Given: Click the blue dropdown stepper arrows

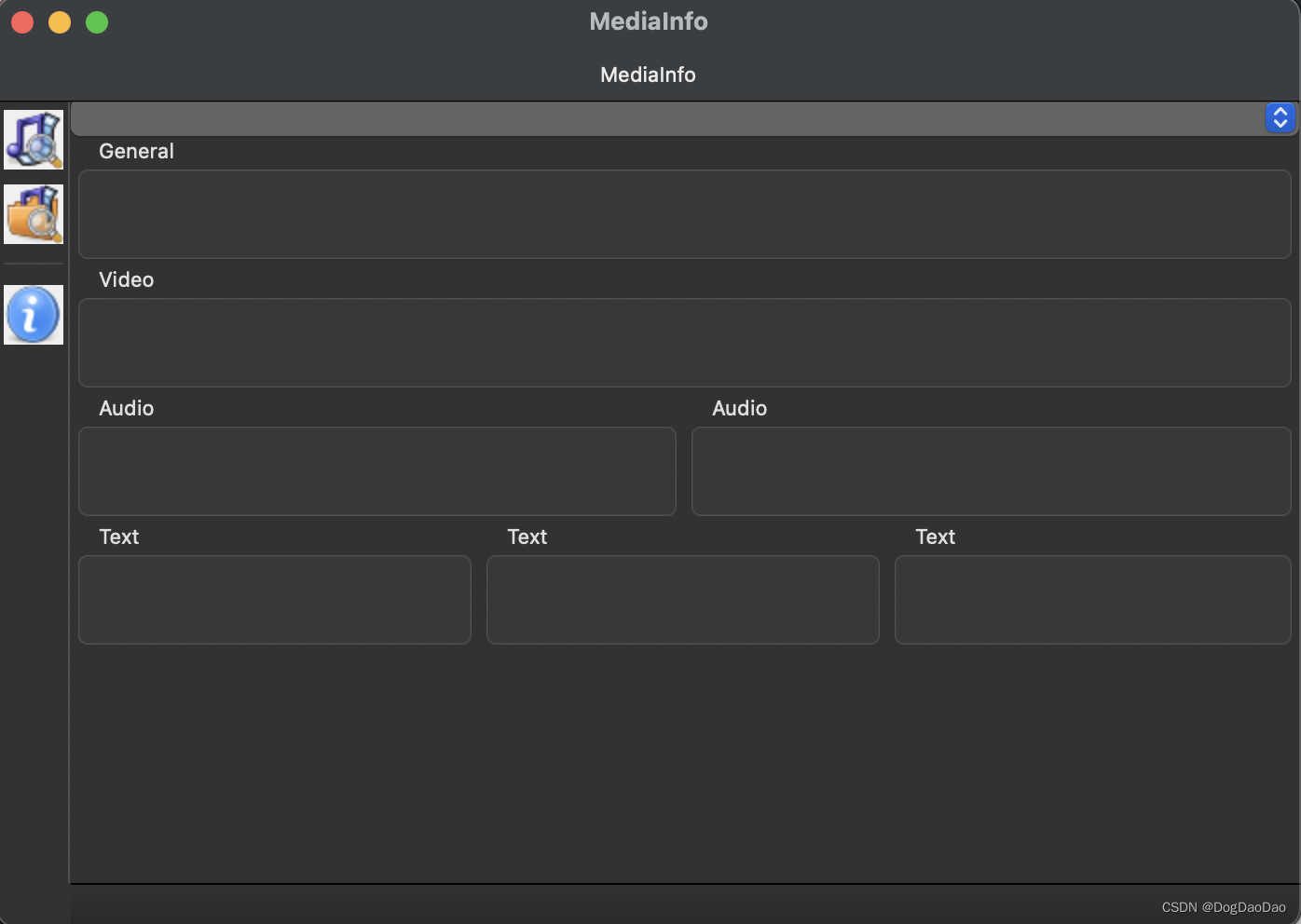Looking at the screenshot, I should click(x=1280, y=118).
